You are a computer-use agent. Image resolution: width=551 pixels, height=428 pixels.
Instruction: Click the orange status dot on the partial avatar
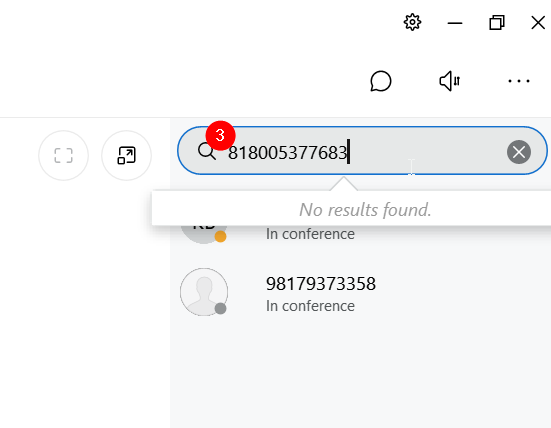220,236
